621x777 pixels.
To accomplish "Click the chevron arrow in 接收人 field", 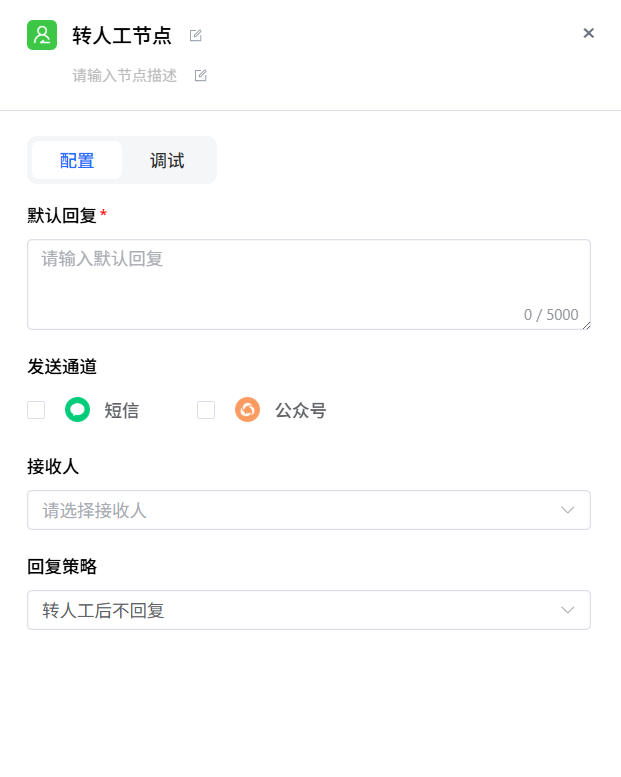I will (x=568, y=510).
